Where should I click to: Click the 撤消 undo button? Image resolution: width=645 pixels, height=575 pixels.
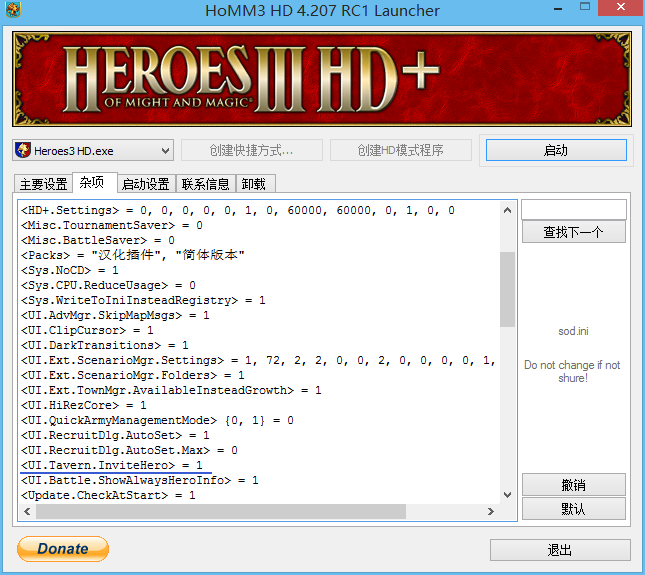573,485
